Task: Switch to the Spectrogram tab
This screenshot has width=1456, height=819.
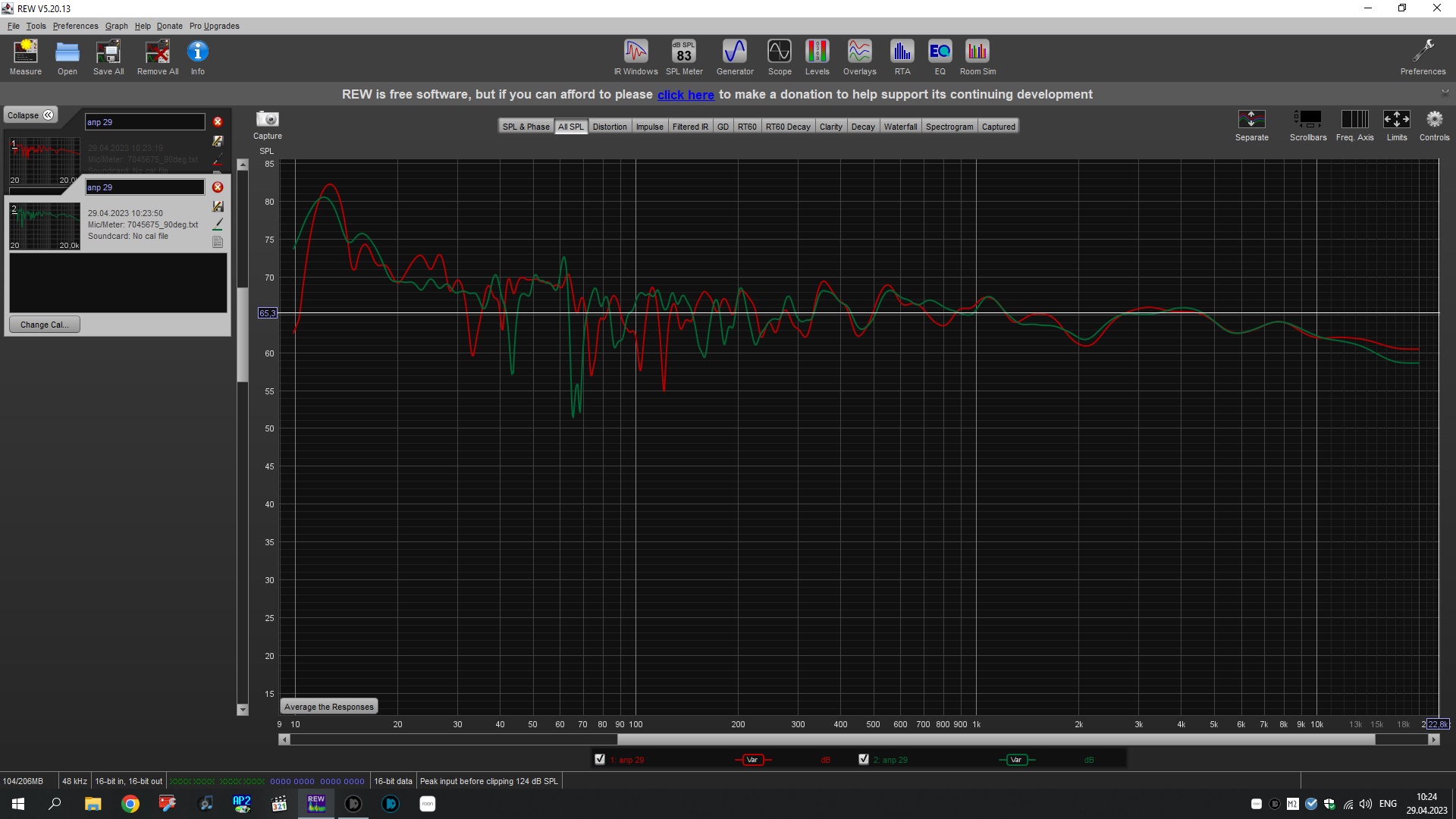Action: (949, 127)
